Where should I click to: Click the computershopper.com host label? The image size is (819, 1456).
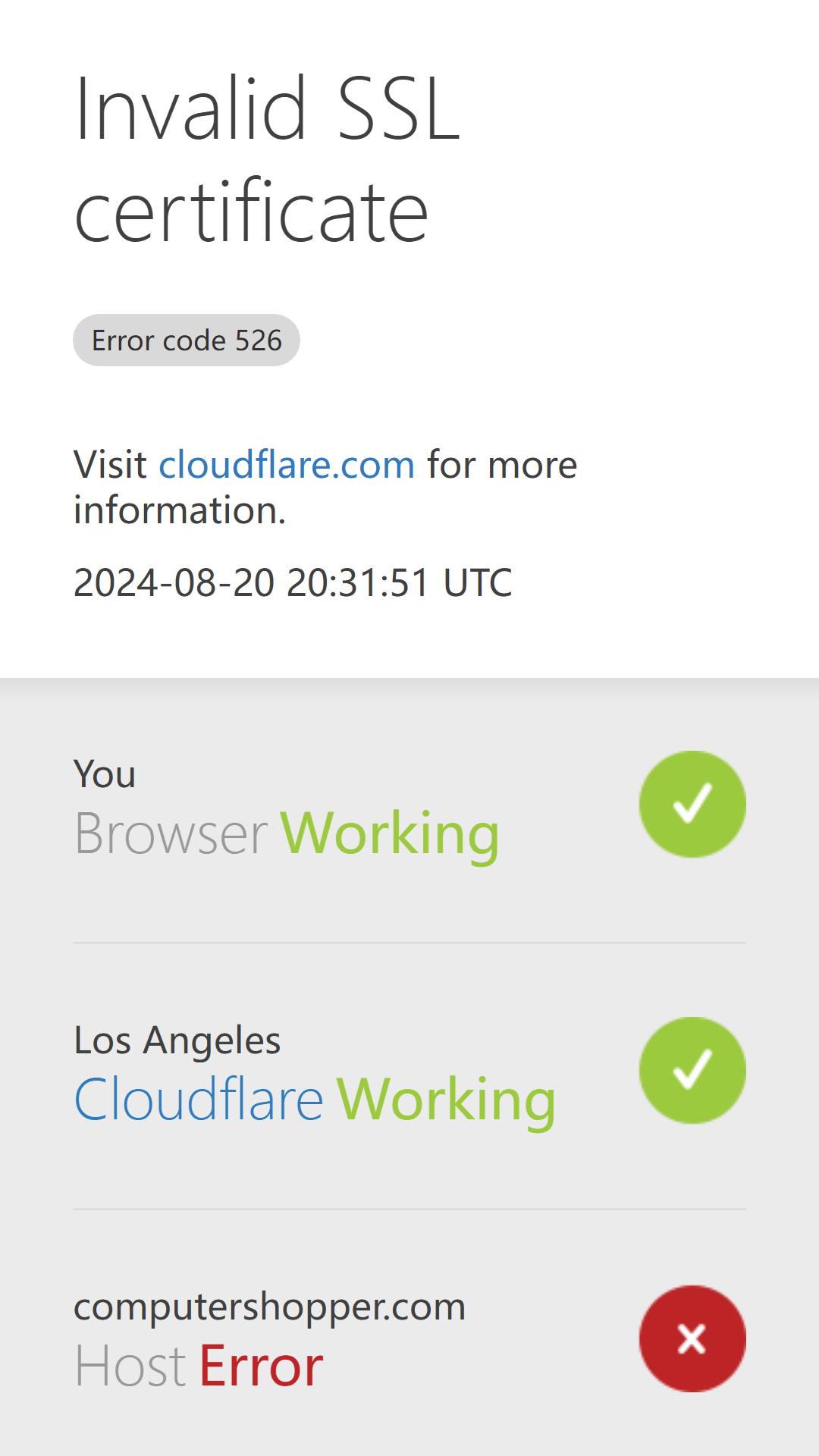(x=269, y=1306)
